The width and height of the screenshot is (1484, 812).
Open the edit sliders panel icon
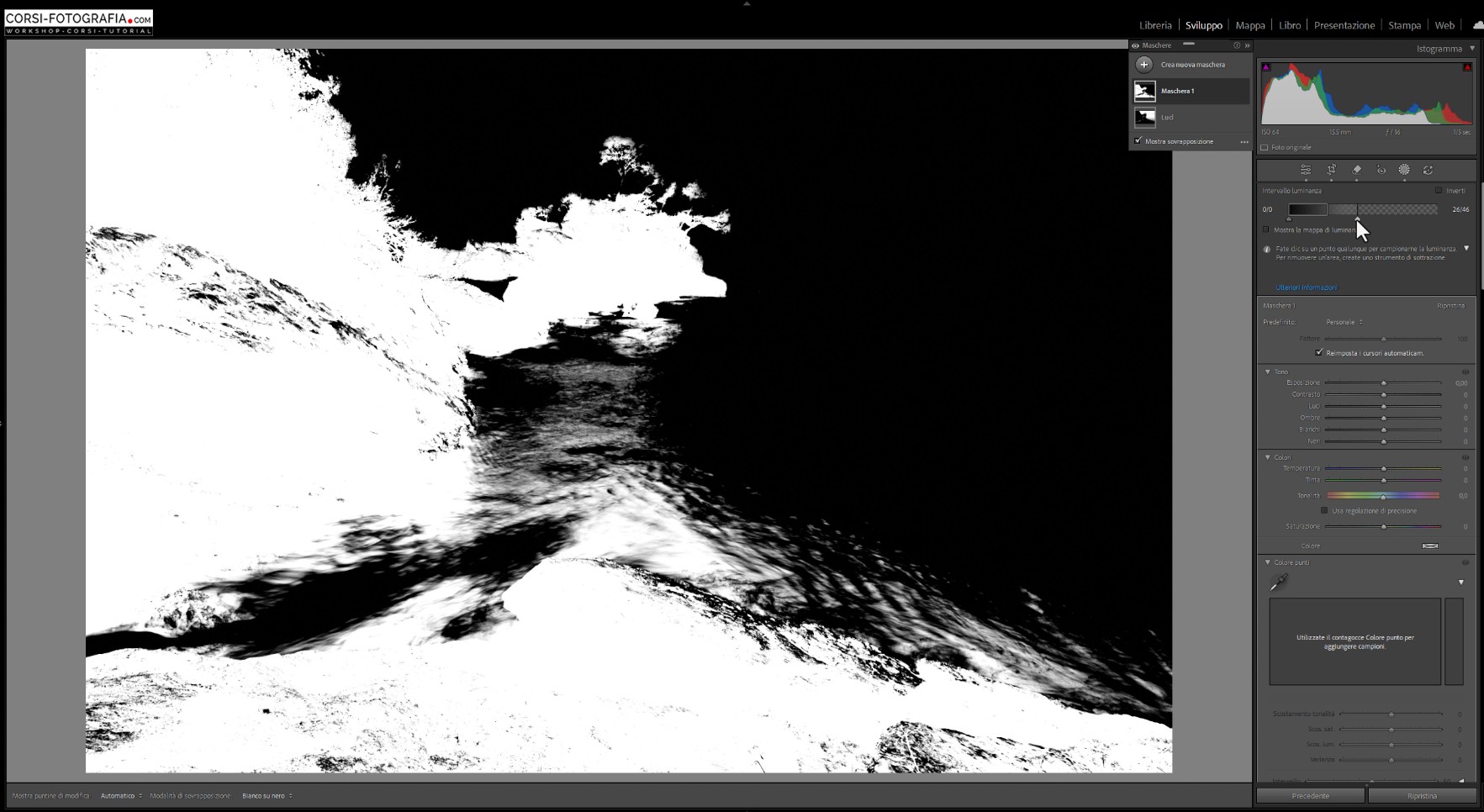pos(1306,170)
